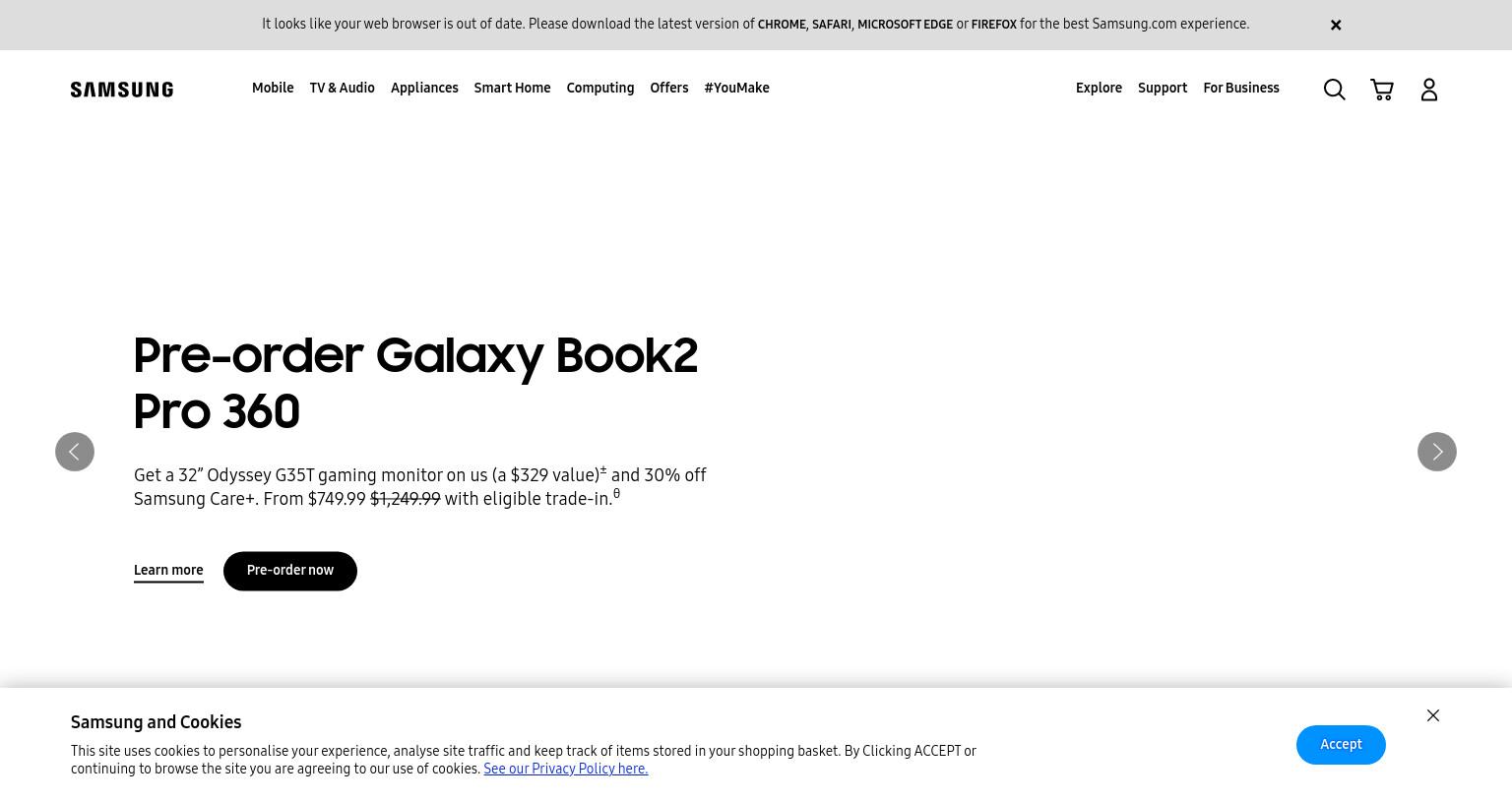Show the next carousel slide
1512x803 pixels.
[x=1437, y=452]
